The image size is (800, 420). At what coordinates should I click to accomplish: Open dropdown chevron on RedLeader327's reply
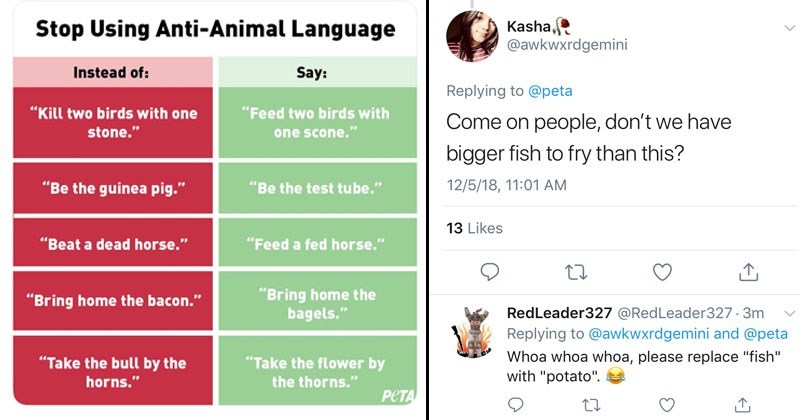pos(790,313)
